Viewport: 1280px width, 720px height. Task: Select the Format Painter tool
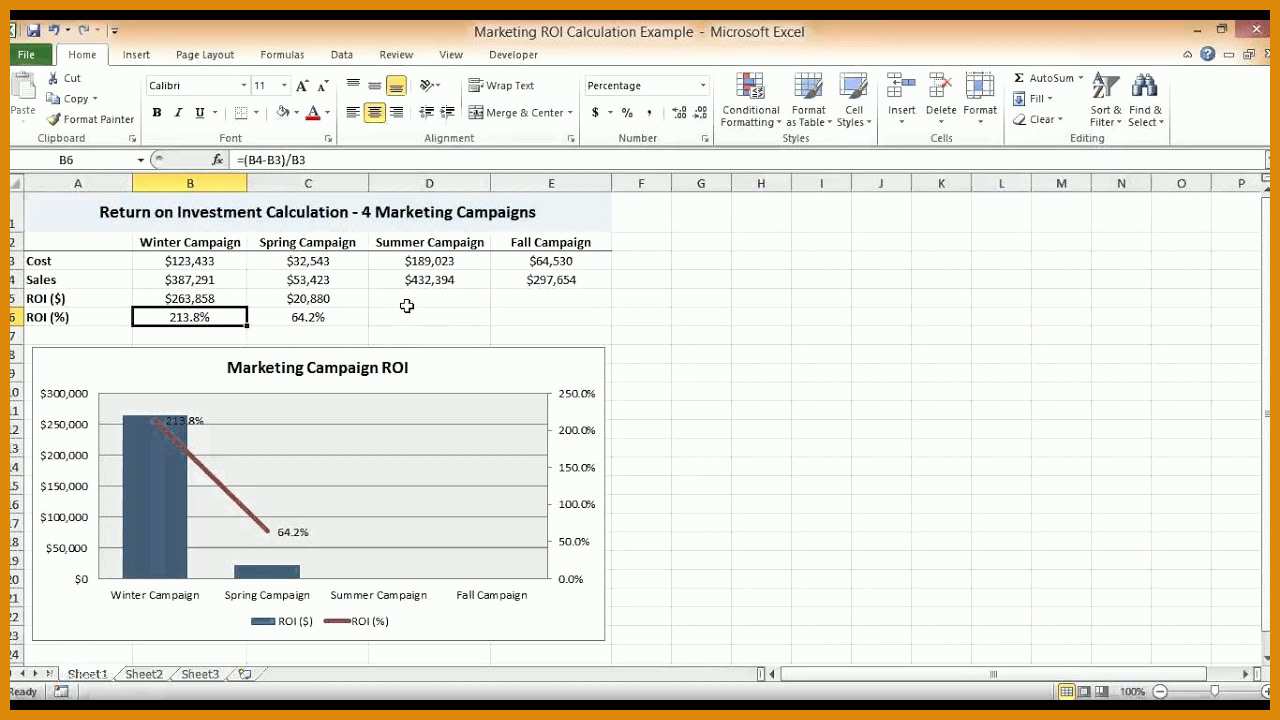[90, 119]
